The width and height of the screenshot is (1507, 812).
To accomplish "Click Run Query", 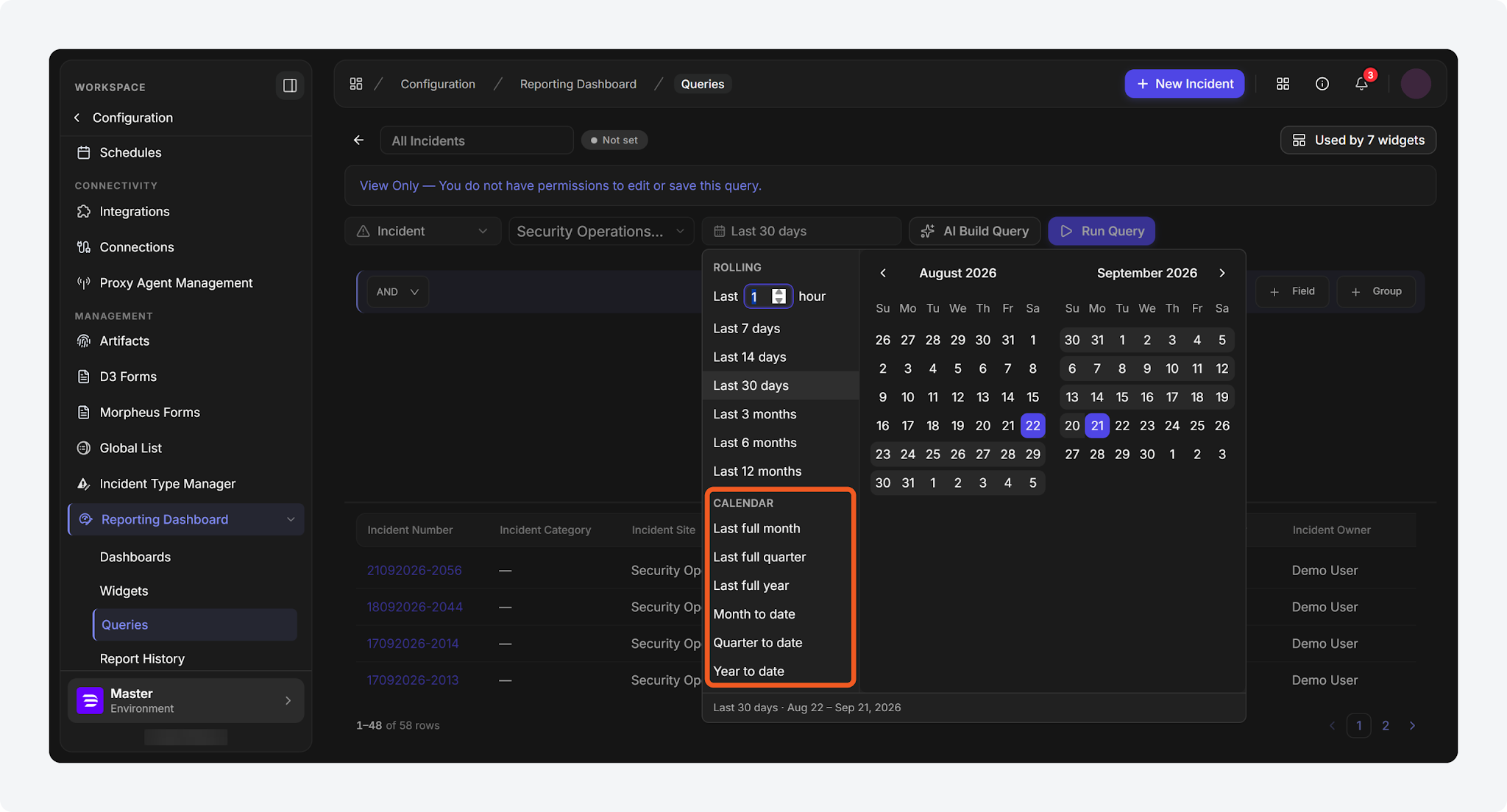I will tap(1102, 231).
